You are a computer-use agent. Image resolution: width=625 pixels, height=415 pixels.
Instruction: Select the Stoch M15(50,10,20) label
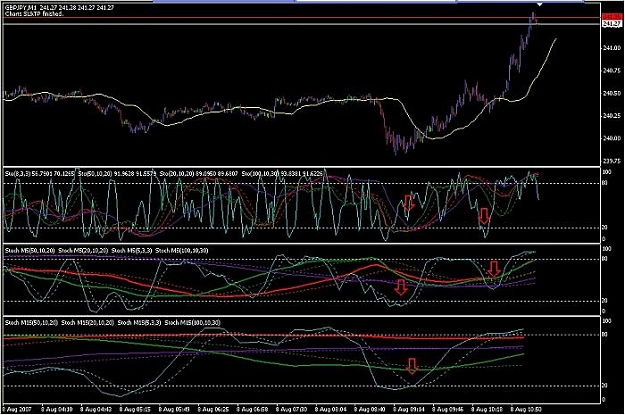(32, 323)
